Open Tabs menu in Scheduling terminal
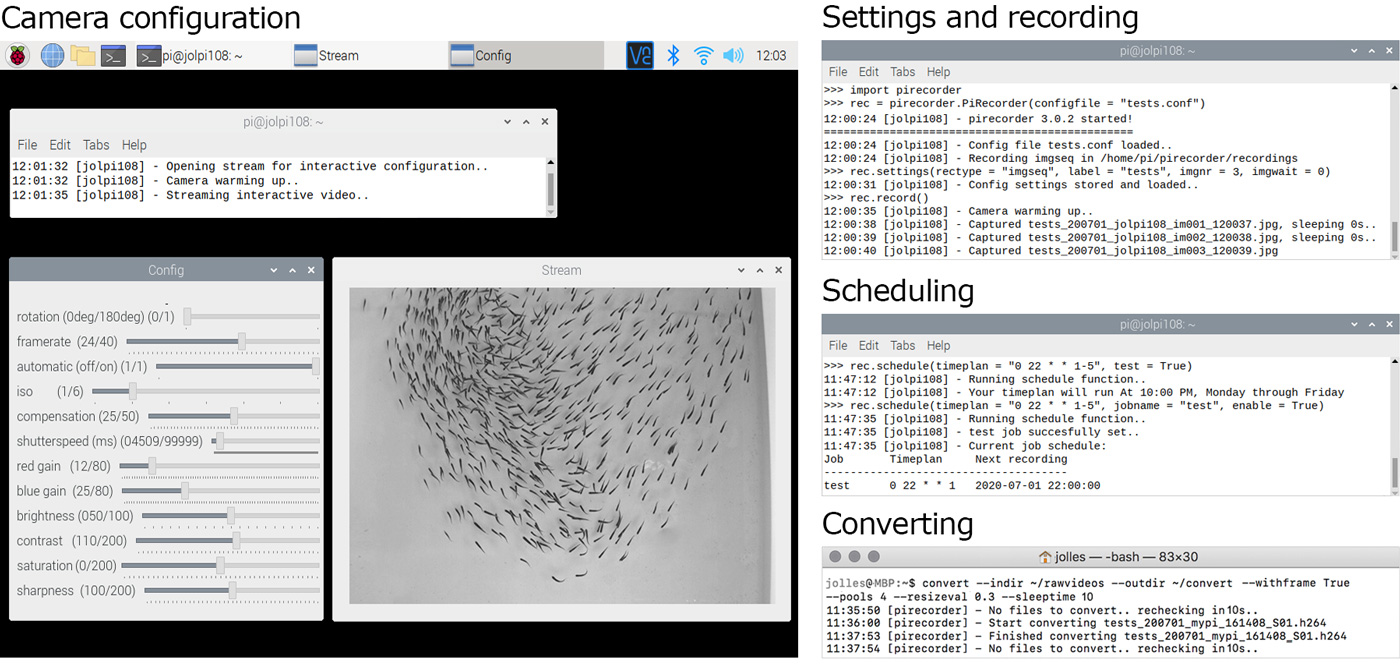 tap(903, 345)
